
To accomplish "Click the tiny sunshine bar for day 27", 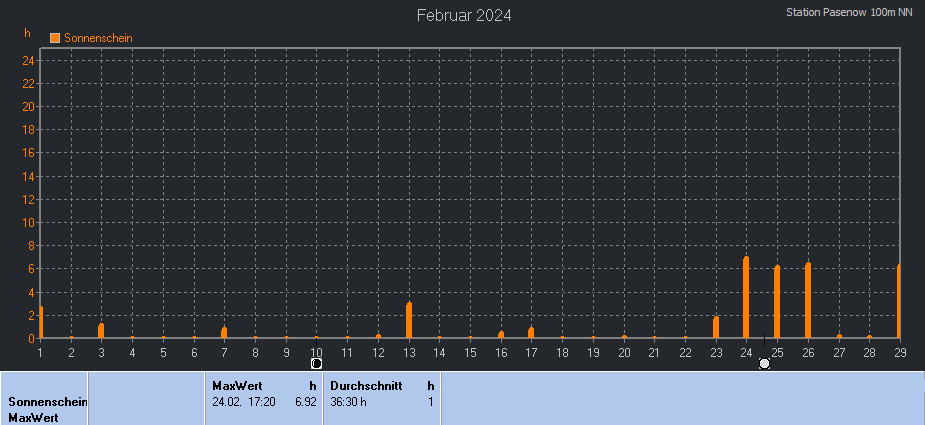I will click(838, 336).
